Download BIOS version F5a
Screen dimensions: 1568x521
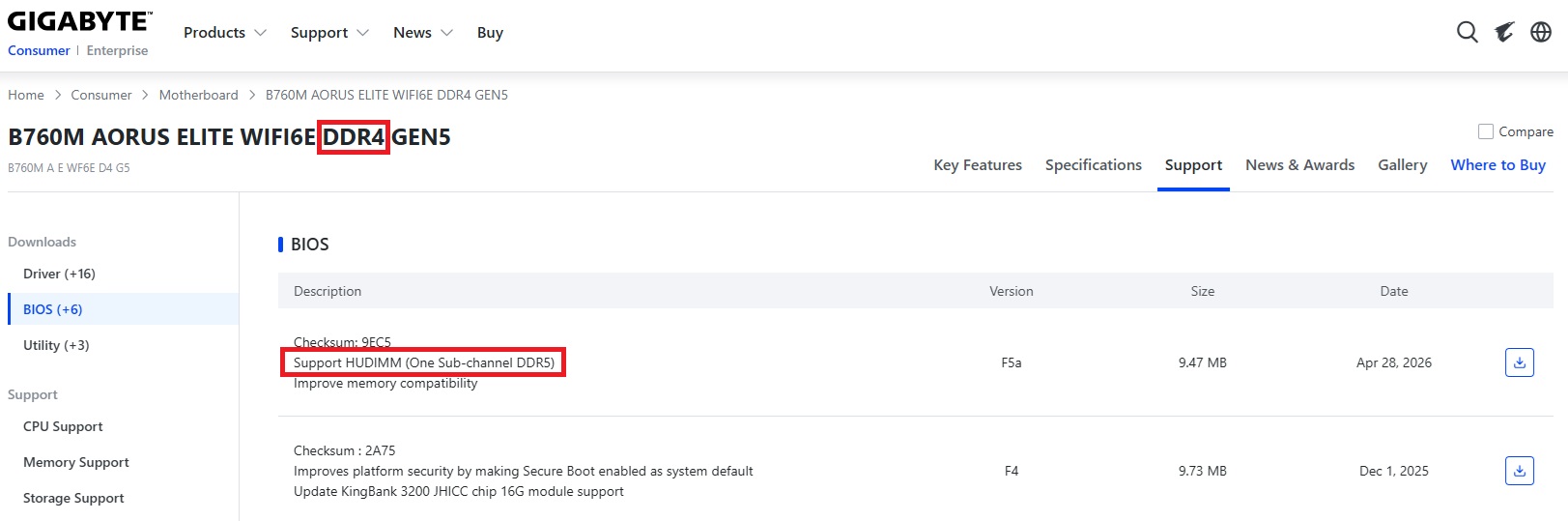click(x=1520, y=362)
